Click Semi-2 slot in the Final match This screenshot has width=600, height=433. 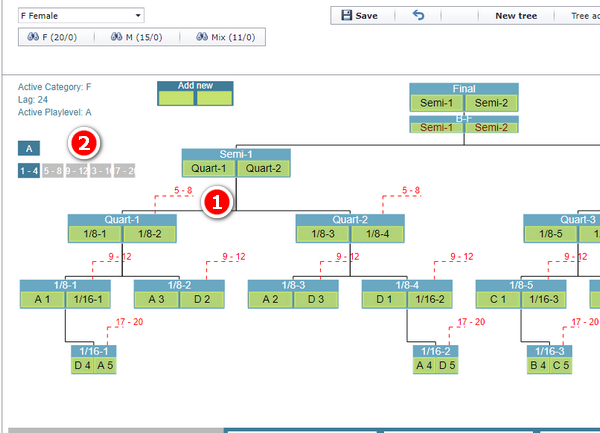491,103
